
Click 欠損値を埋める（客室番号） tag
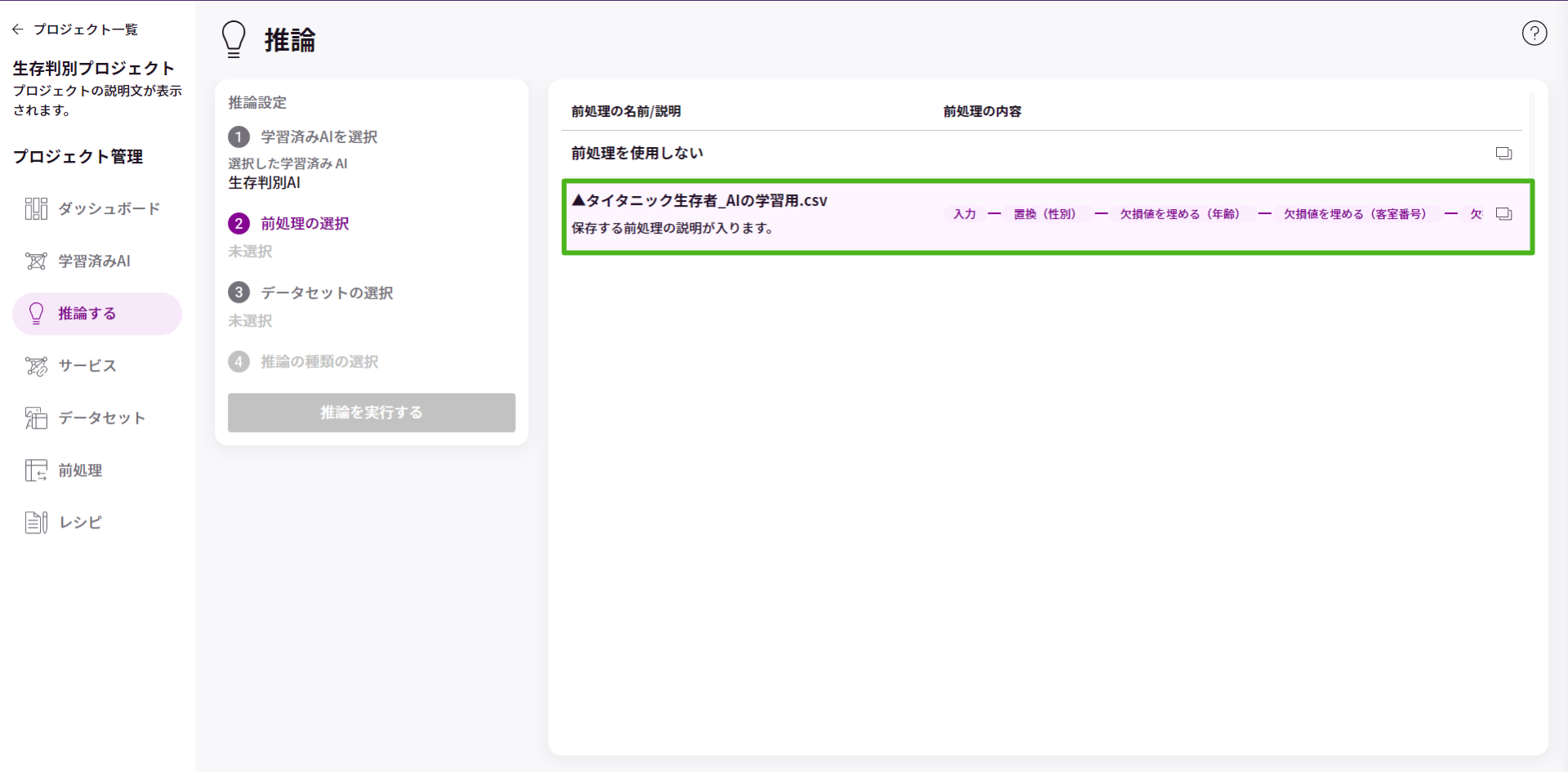click(x=1356, y=214)
